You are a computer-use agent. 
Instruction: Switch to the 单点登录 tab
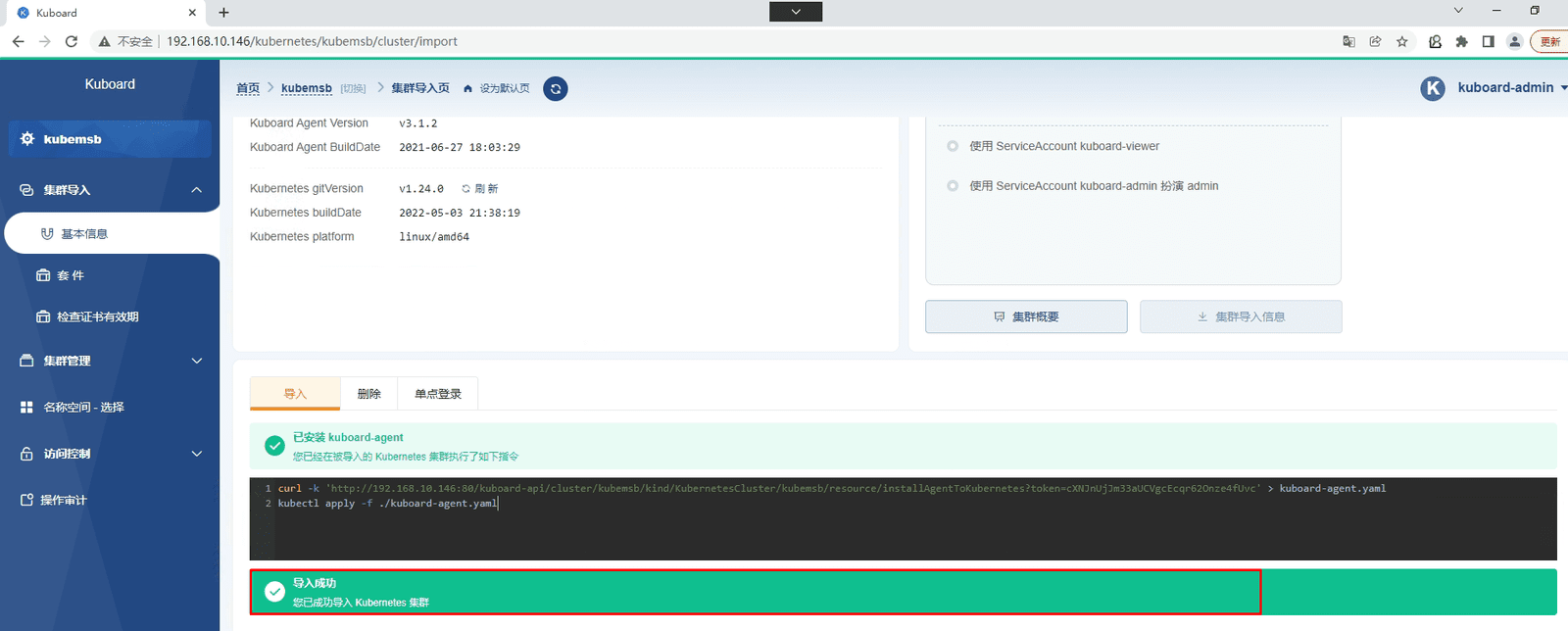(438, 393)
